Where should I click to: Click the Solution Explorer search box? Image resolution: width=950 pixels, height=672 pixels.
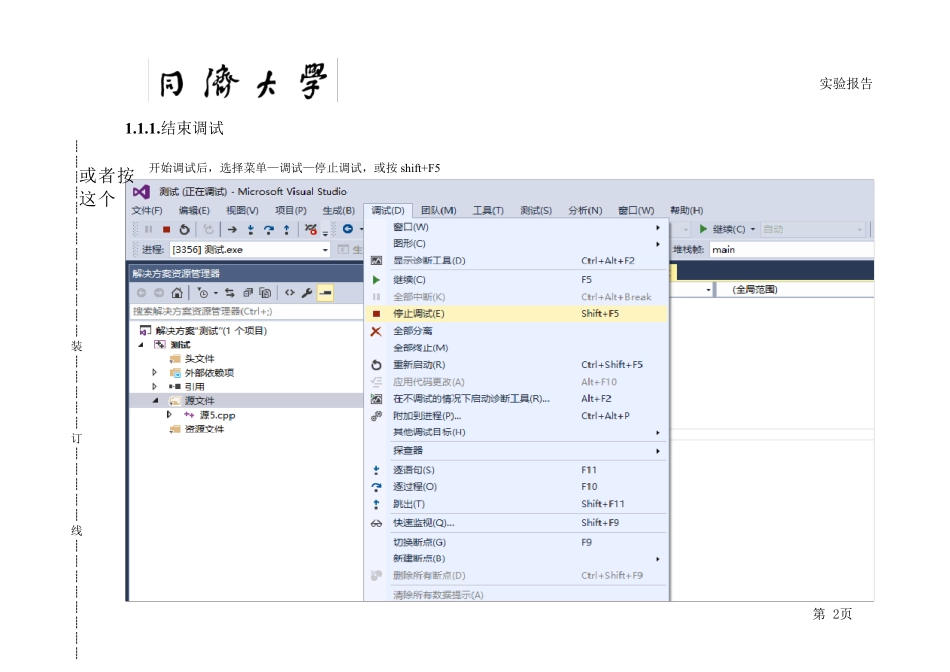point(247,311)
